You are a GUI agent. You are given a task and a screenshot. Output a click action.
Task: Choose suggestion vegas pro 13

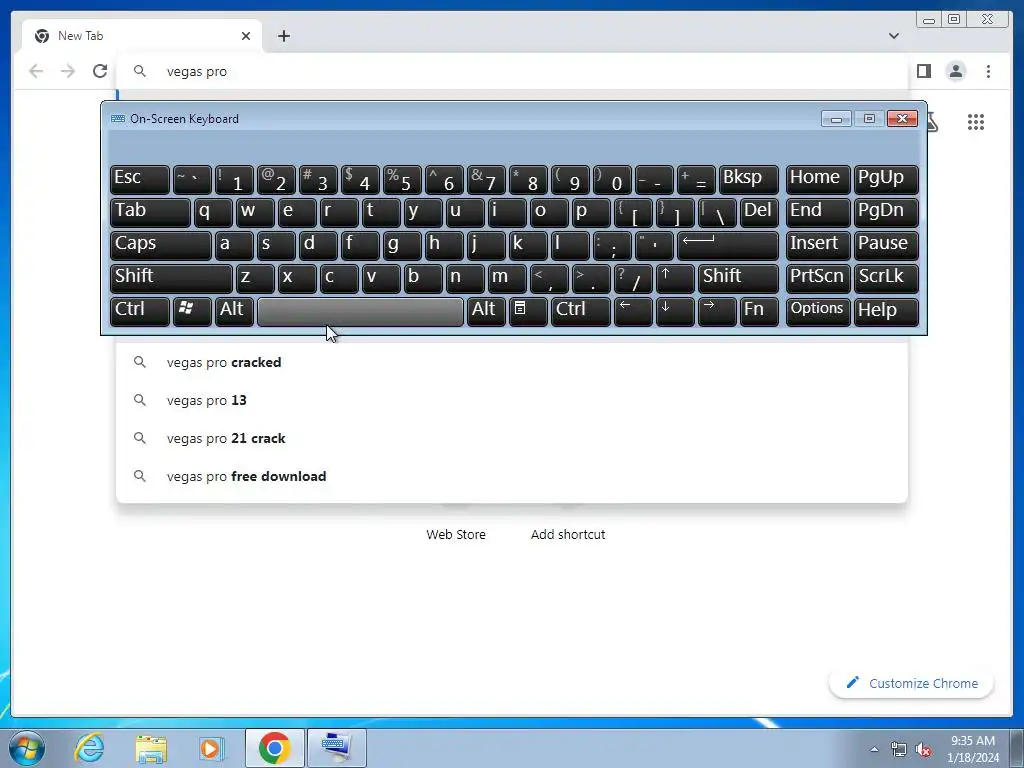tap(512, 400)
